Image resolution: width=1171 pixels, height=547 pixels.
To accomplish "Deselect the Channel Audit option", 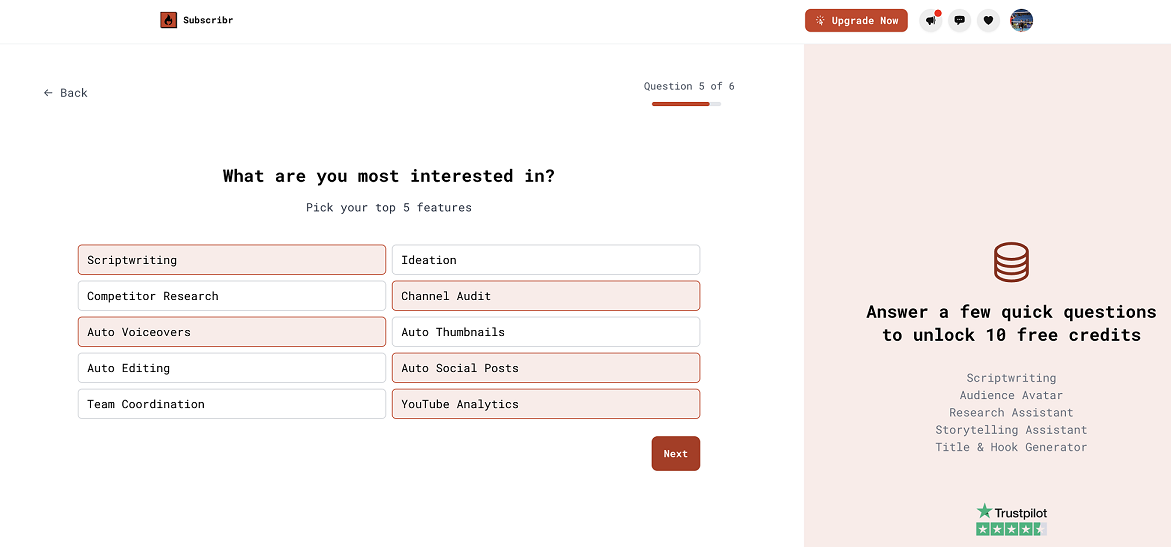I will click(x=546, y=296).
